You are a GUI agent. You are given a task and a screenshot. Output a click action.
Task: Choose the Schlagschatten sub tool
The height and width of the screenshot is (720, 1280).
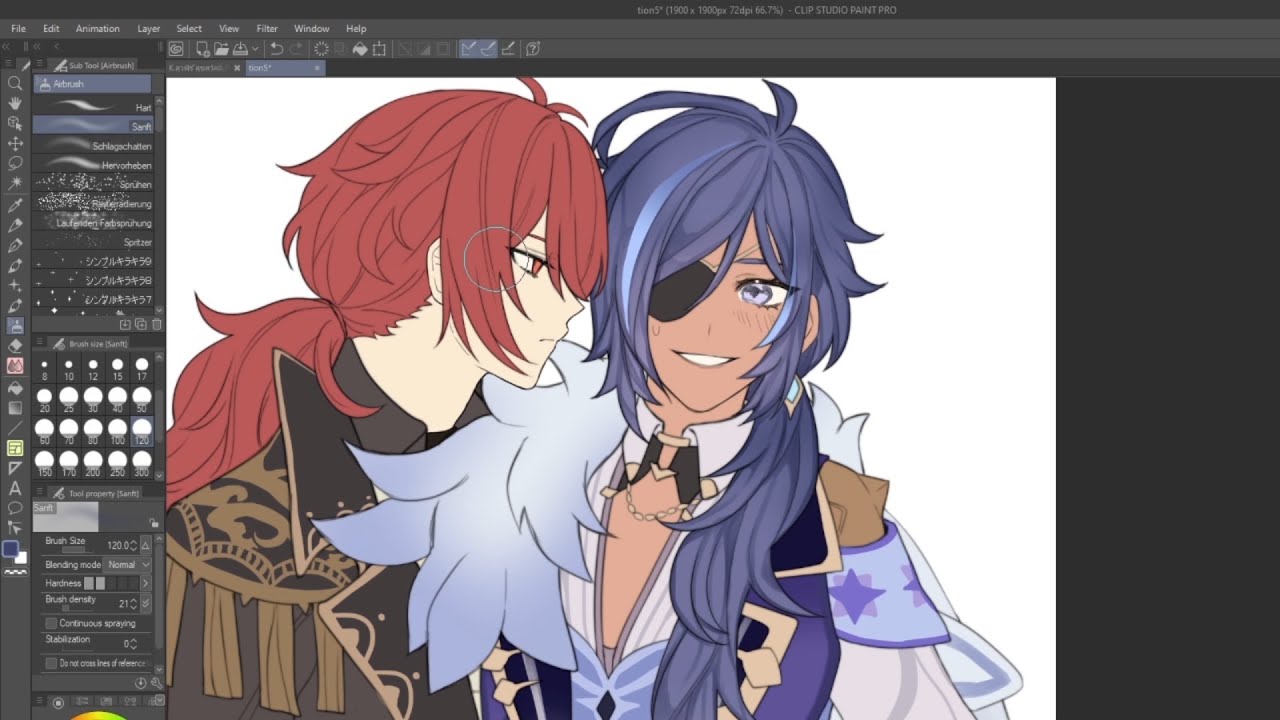[x=94, y=146]
